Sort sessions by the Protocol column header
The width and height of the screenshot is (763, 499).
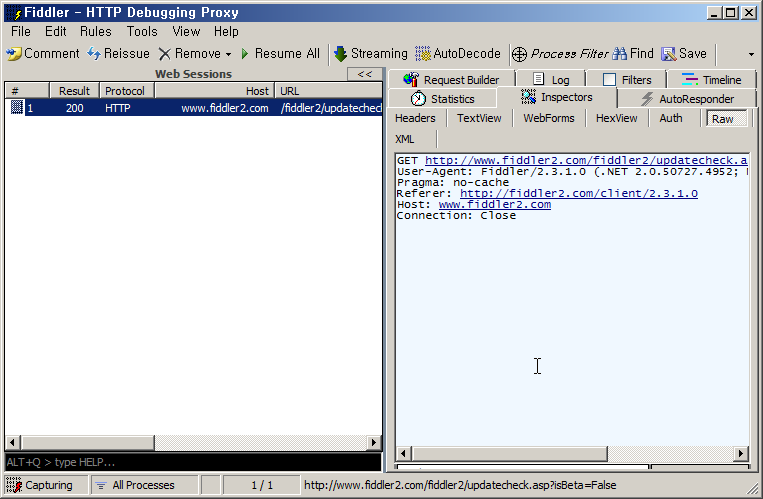point(127,91)
